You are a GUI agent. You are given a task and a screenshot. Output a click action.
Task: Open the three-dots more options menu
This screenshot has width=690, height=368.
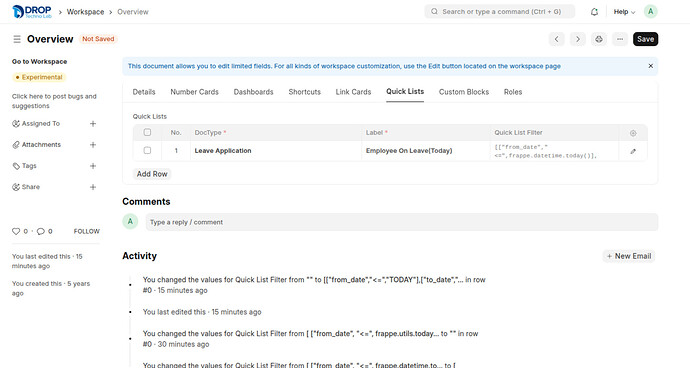click(620, 39)
